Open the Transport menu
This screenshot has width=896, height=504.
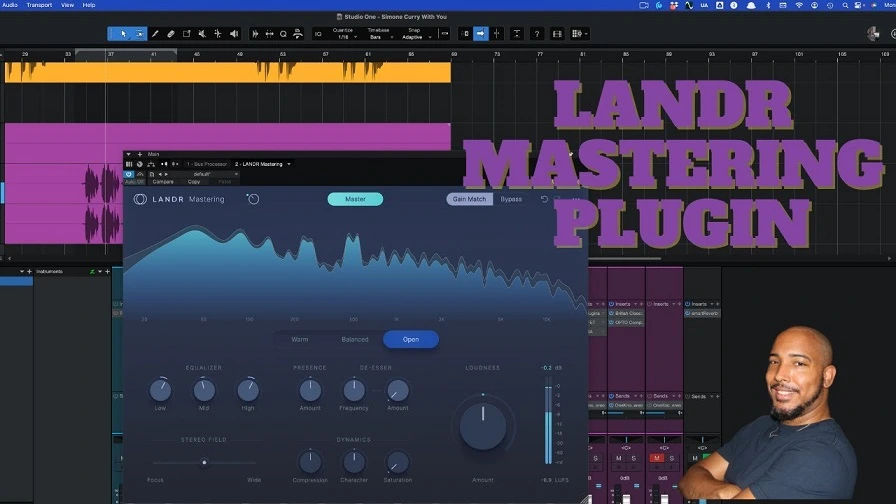click(39, 5)
